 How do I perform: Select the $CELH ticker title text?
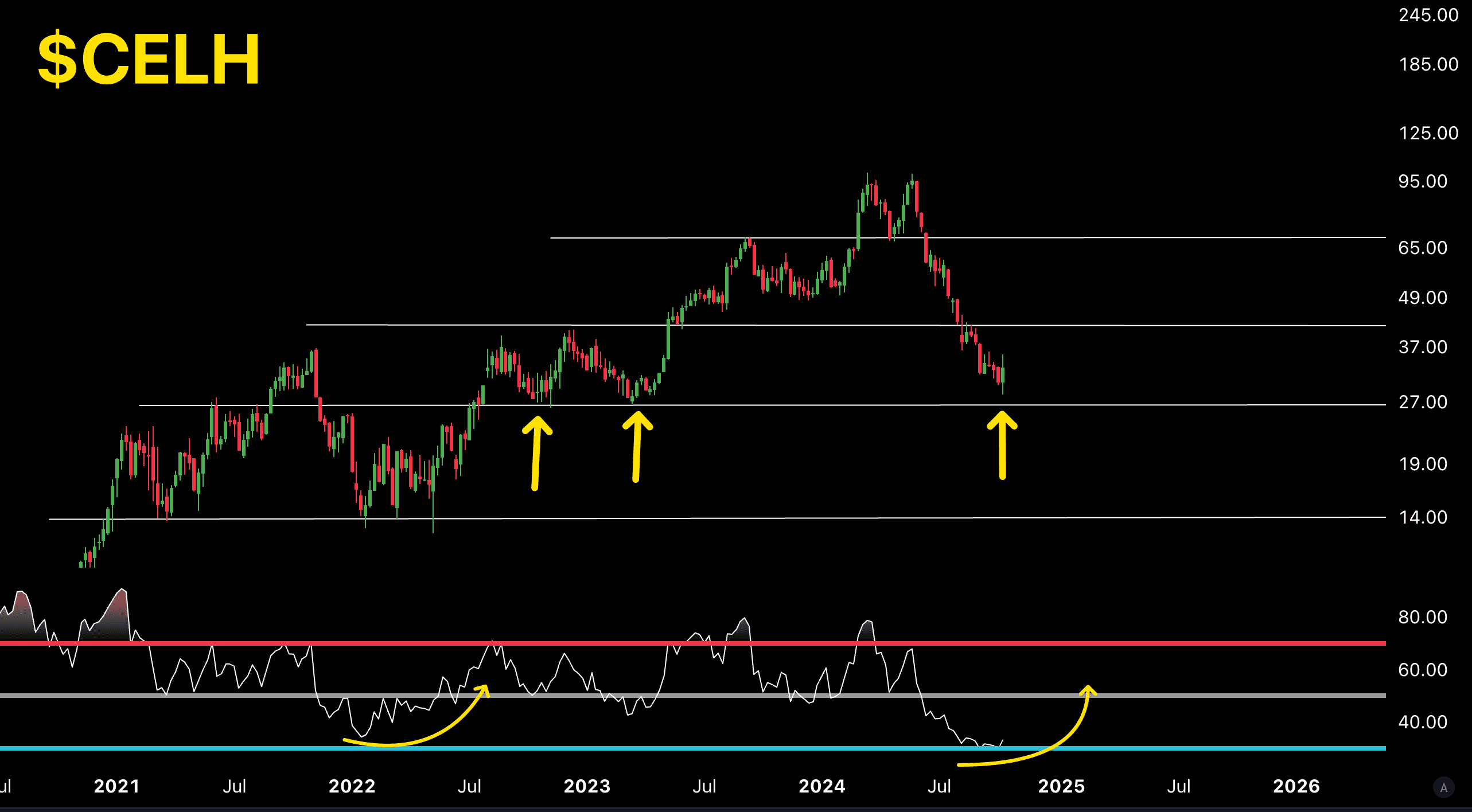[149, 59]
